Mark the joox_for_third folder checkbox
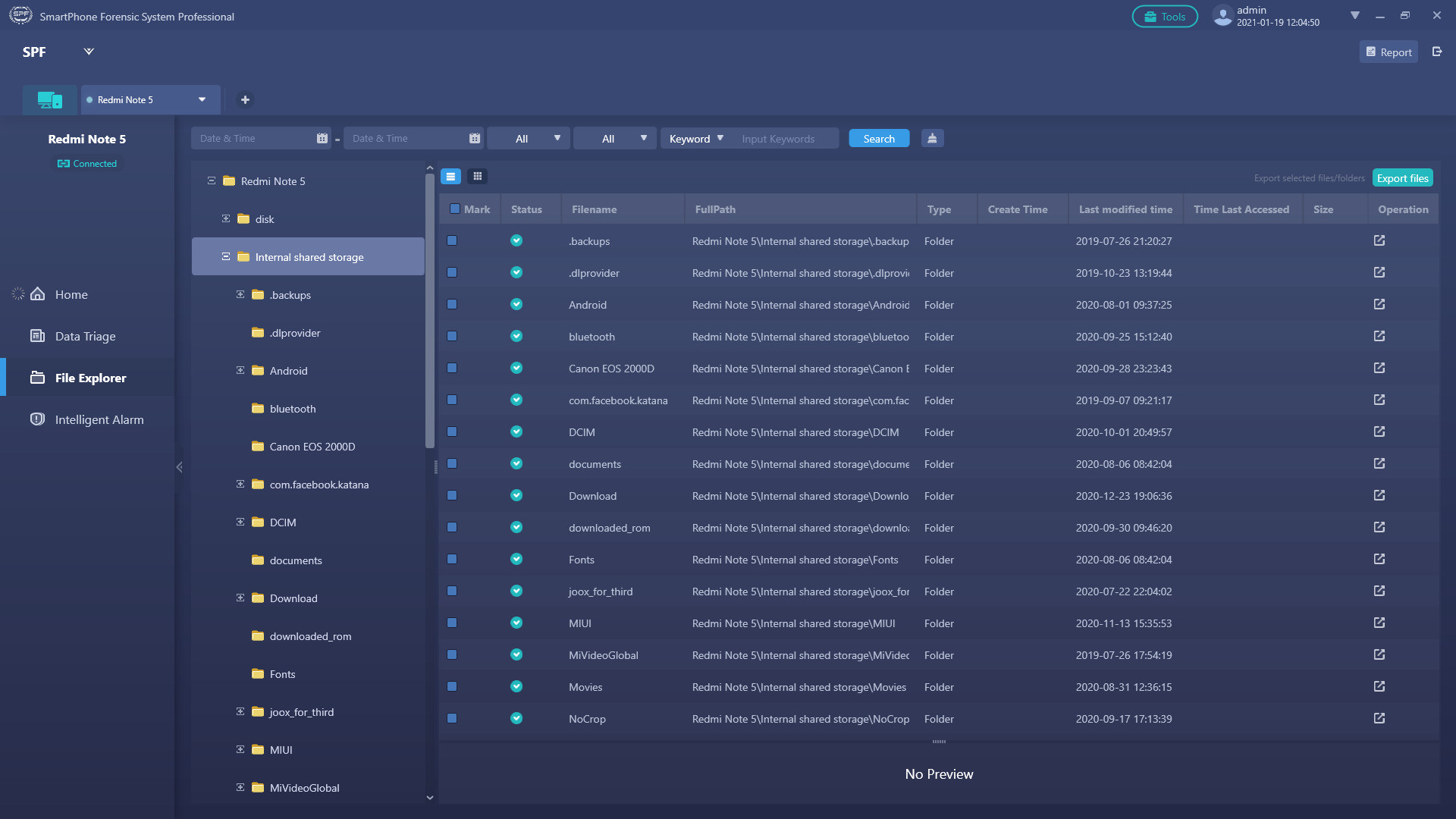The image size is (1456, 819). pyautogui.click(x=452, y=591)
